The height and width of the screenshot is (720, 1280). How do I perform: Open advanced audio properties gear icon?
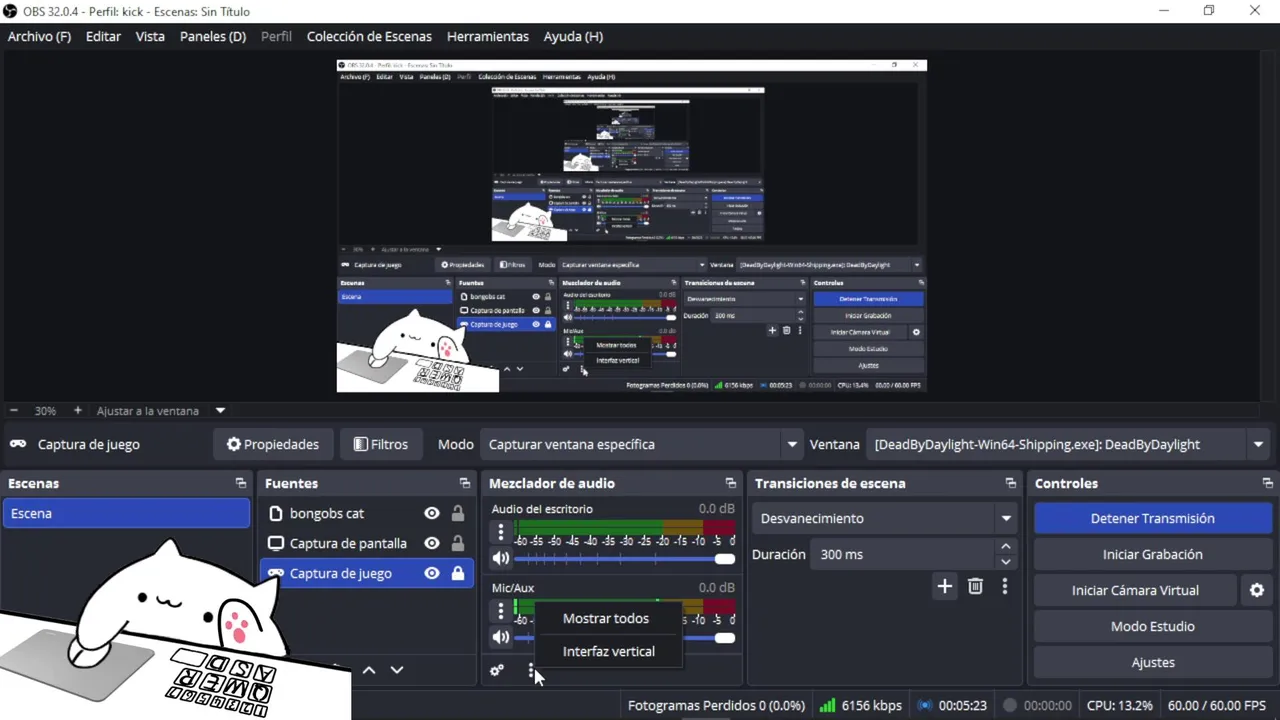tap(497, 670)
